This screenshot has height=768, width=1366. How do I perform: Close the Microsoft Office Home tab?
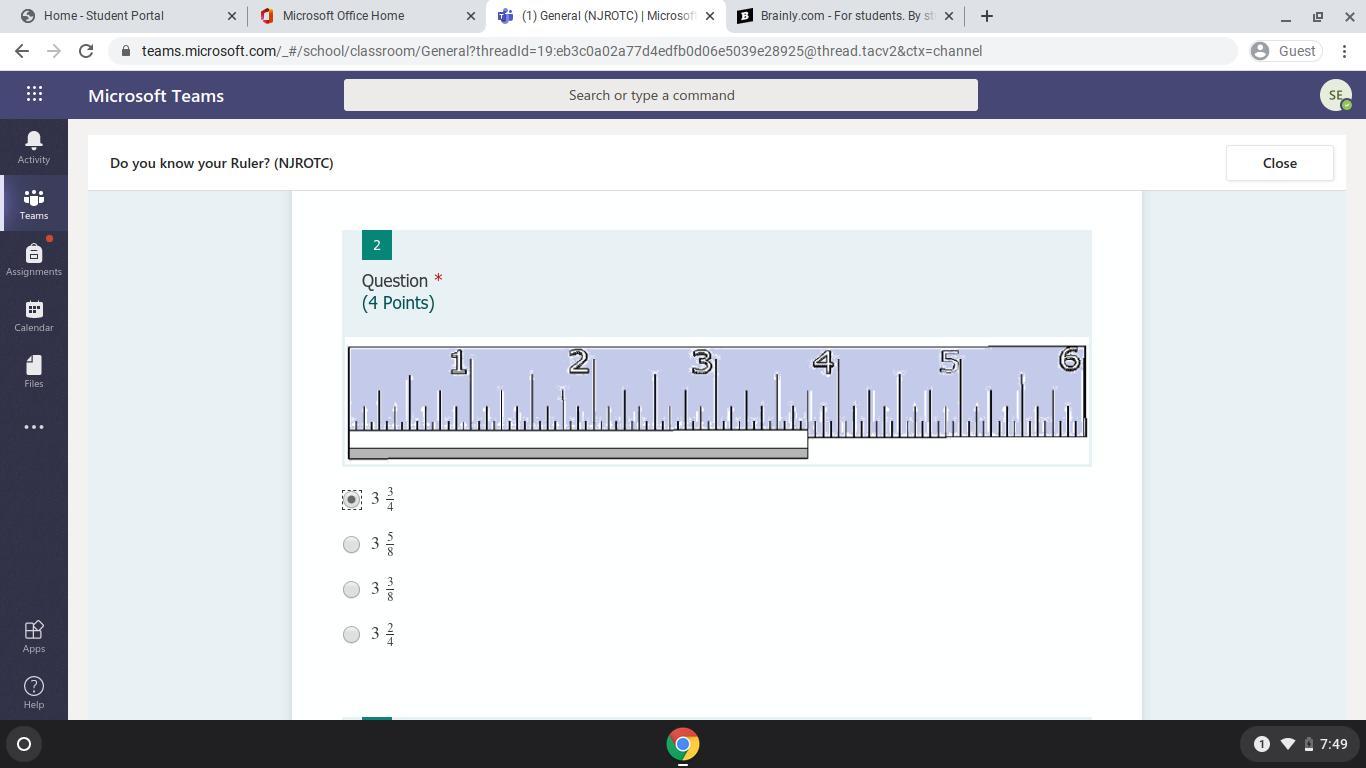click(x=471, y=16)
